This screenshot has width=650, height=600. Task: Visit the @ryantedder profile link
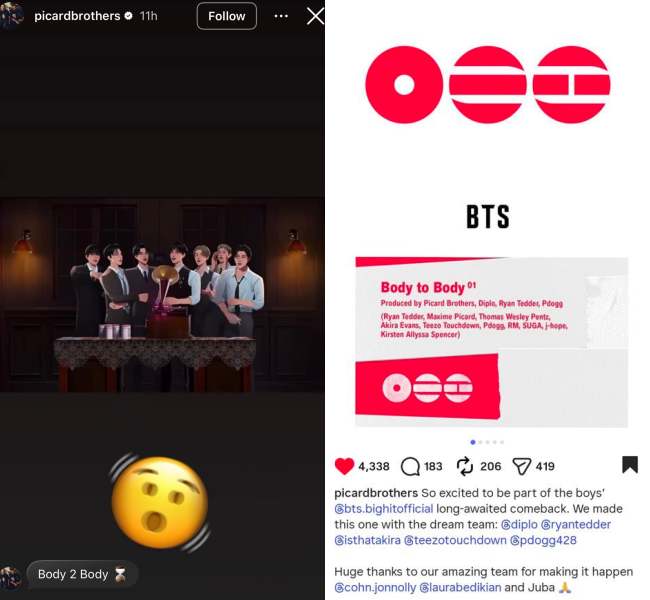tap(576, 525)
